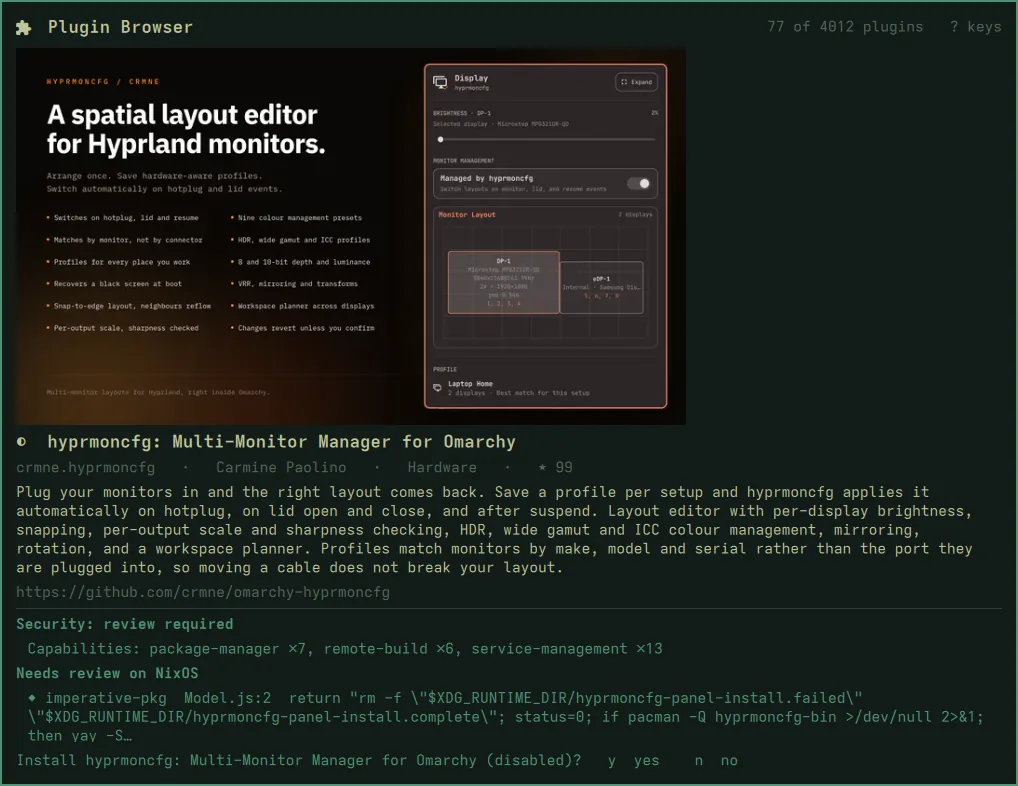Viewport: 1018px width, 786px height.
Task: Click the half-circle status icon beside hyprmoncfg title
Action: (21, 442)
